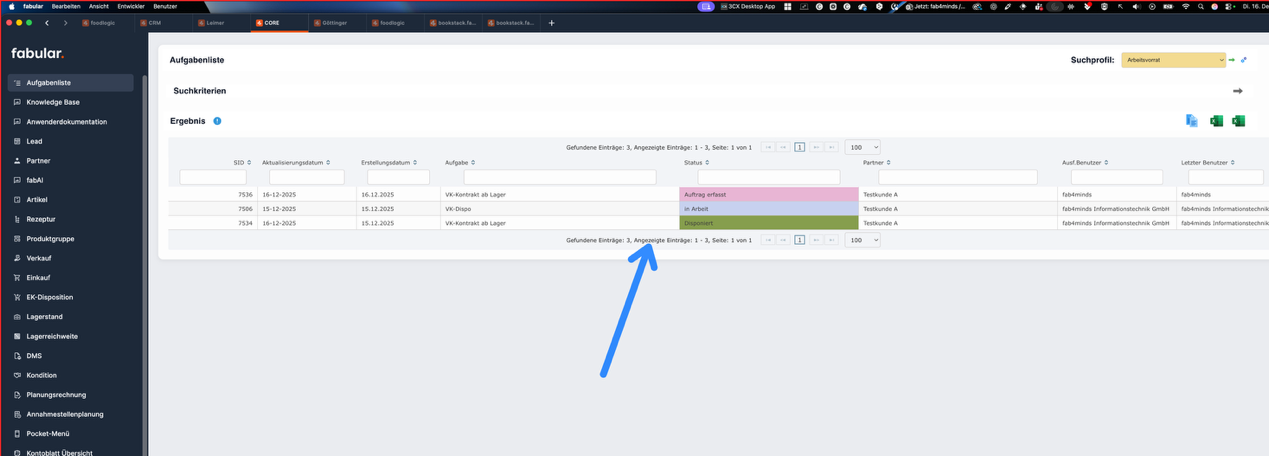Navigate back with the browser back arrow
The height and width of the screenshot is (456, 1269).
47,23
